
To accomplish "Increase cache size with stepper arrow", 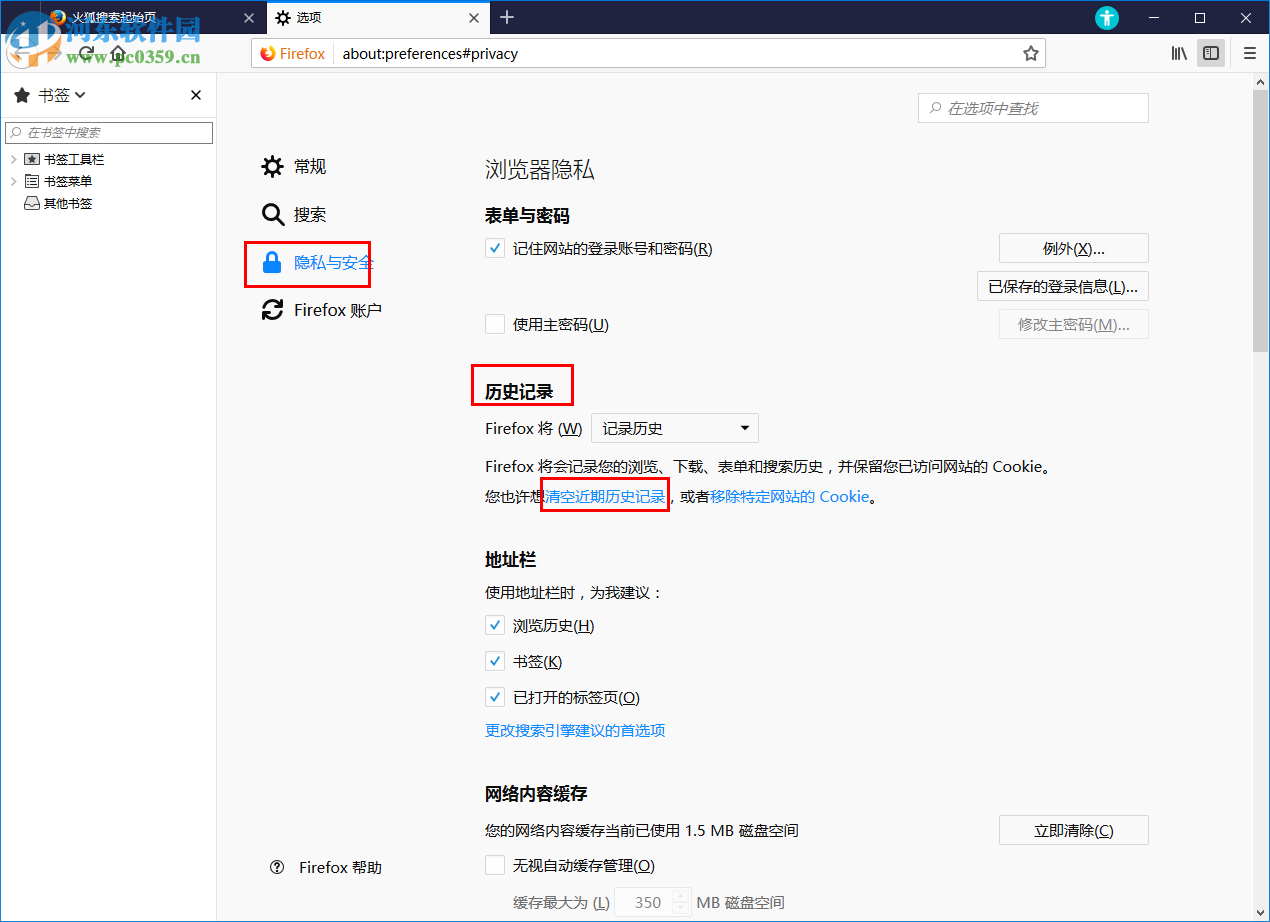I will coord(682,895).
